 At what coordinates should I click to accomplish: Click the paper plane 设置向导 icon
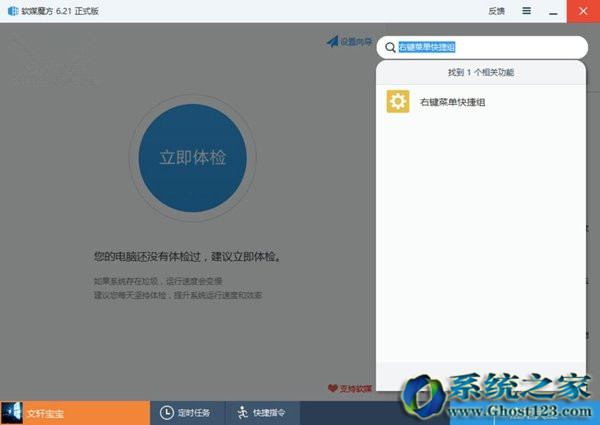(x=332, y=42)
